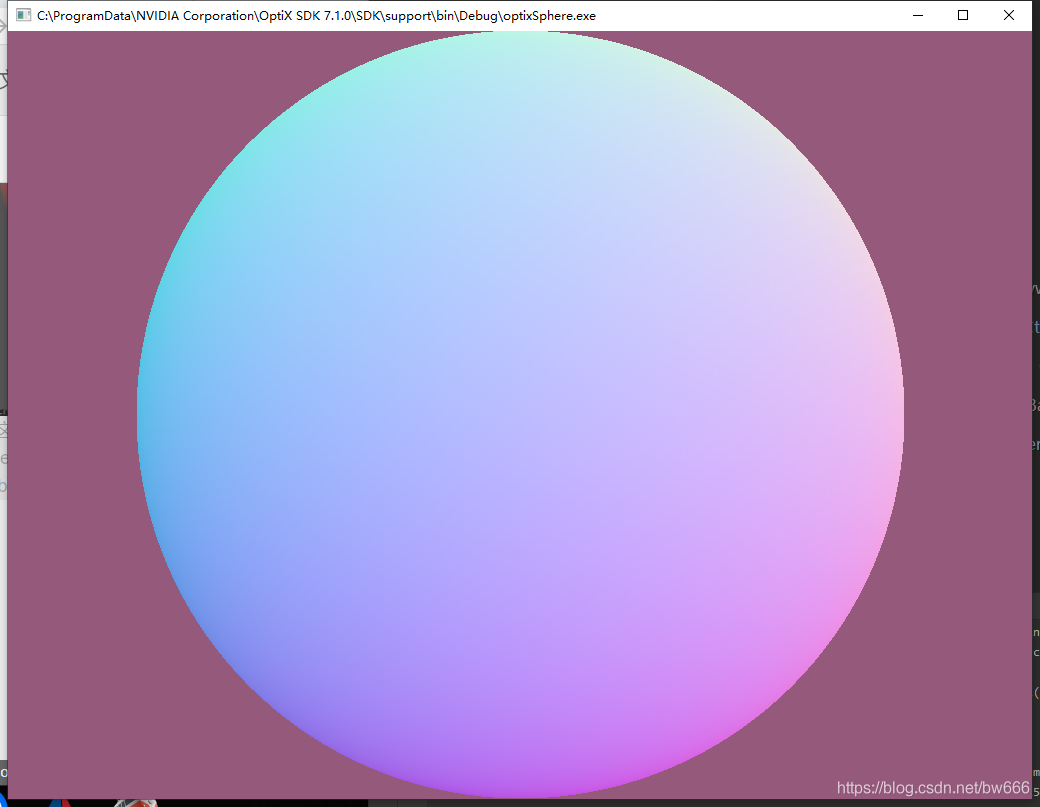Click the optixSphere window title bar icon

coord(23,15)
